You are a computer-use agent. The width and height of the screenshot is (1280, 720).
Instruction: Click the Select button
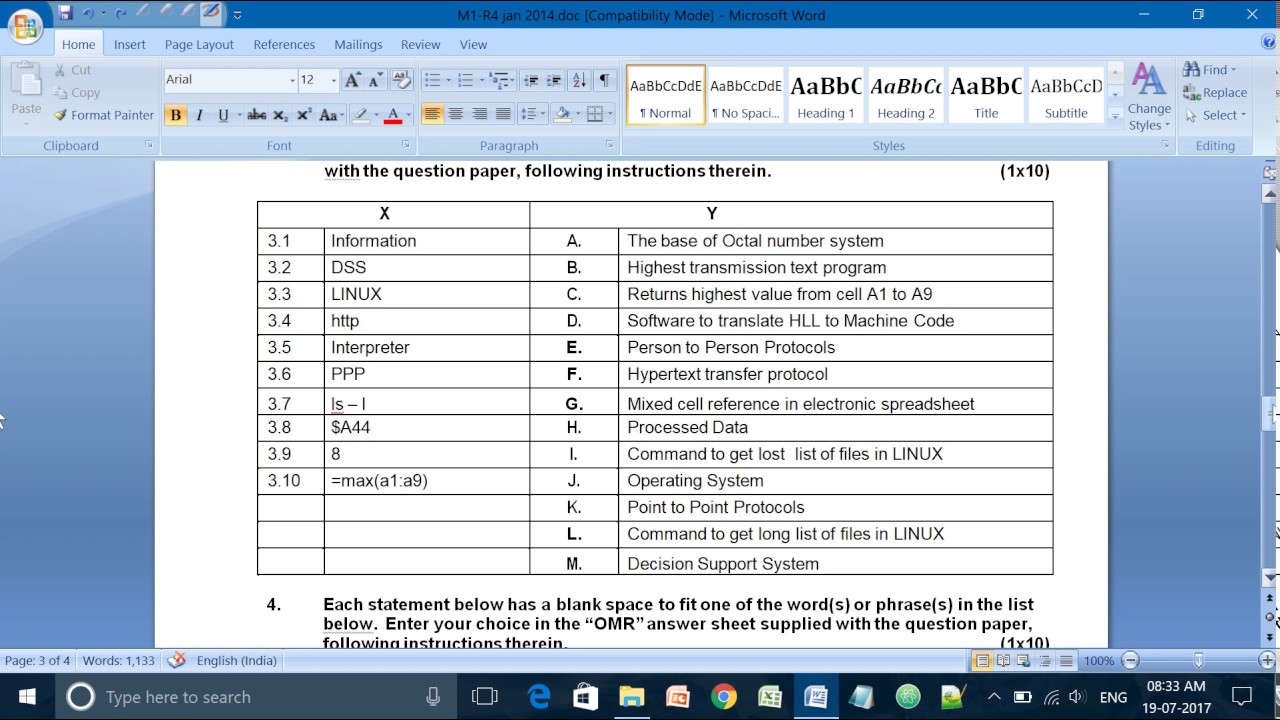click(x=1215, y=115)
